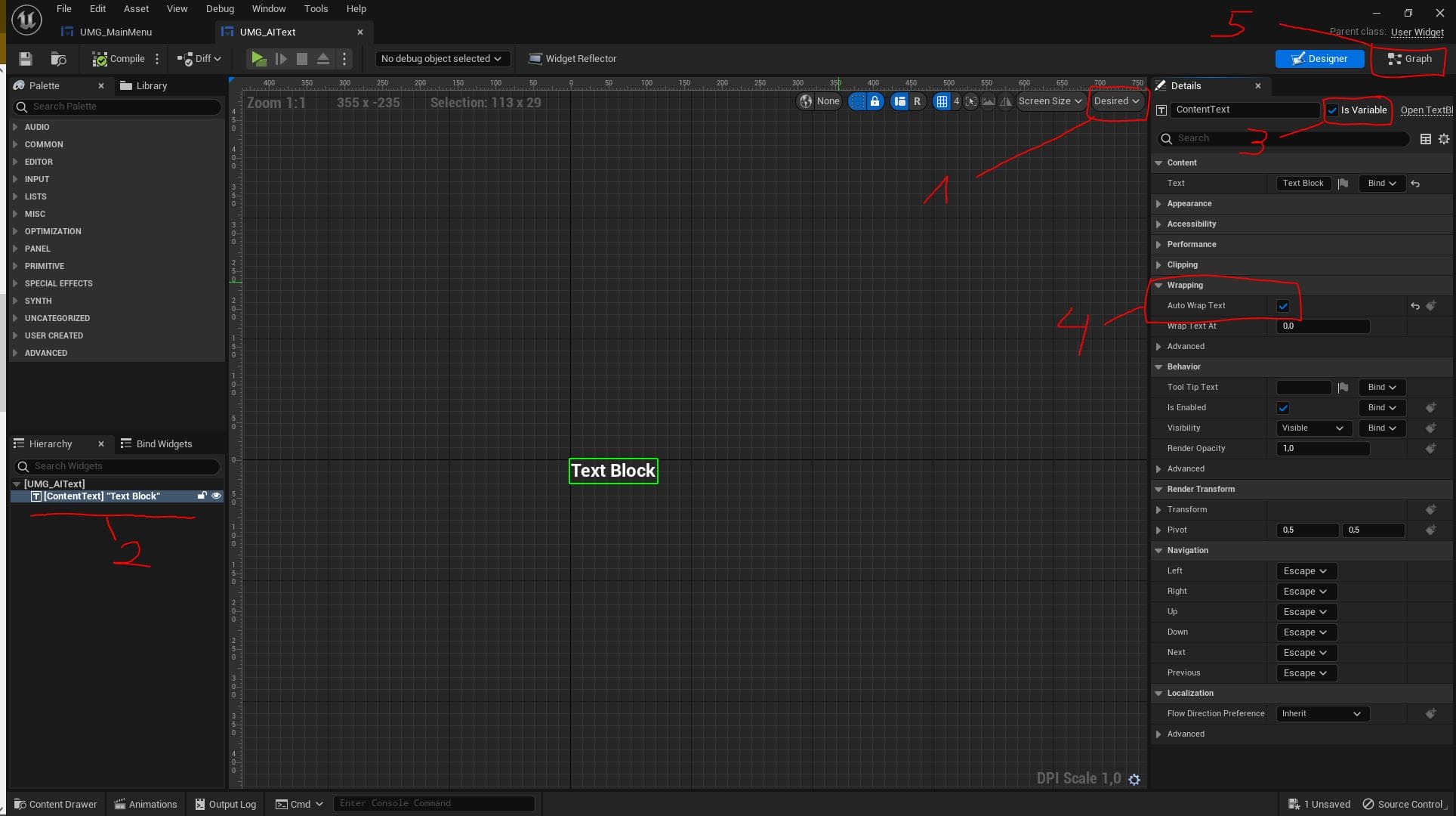
Task: Click the Save asset floppy icon
Action: point(26,59)
